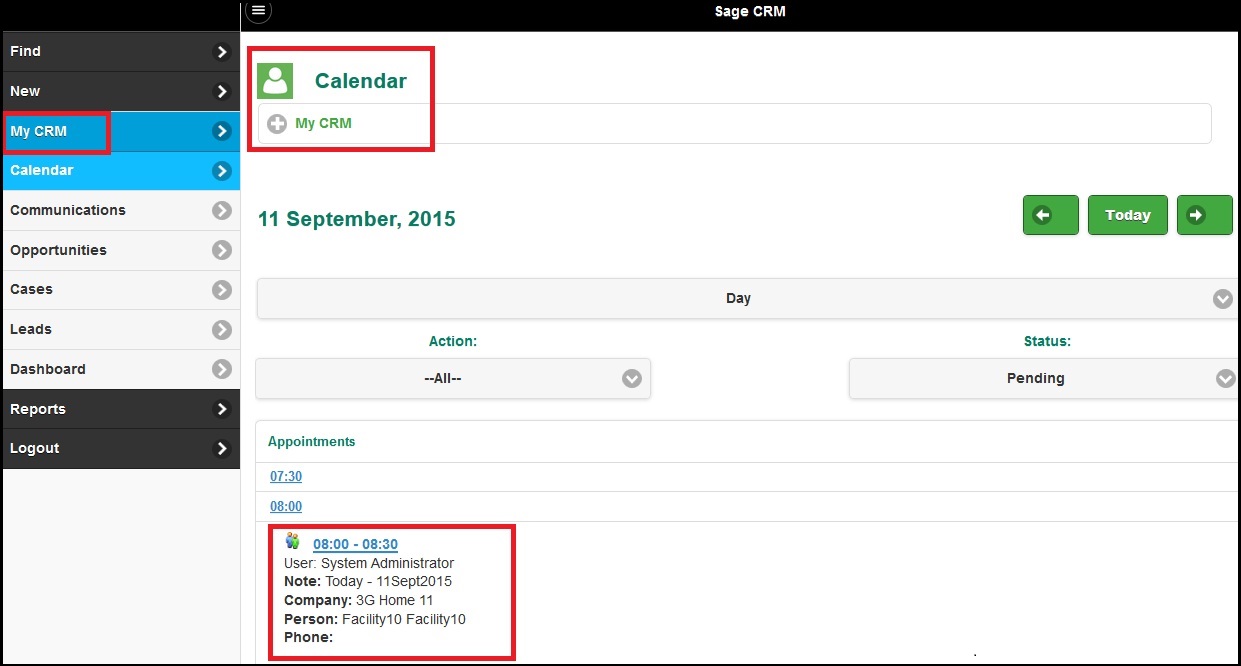Open the Status Pending dropdown

(x=1044, y=379)
